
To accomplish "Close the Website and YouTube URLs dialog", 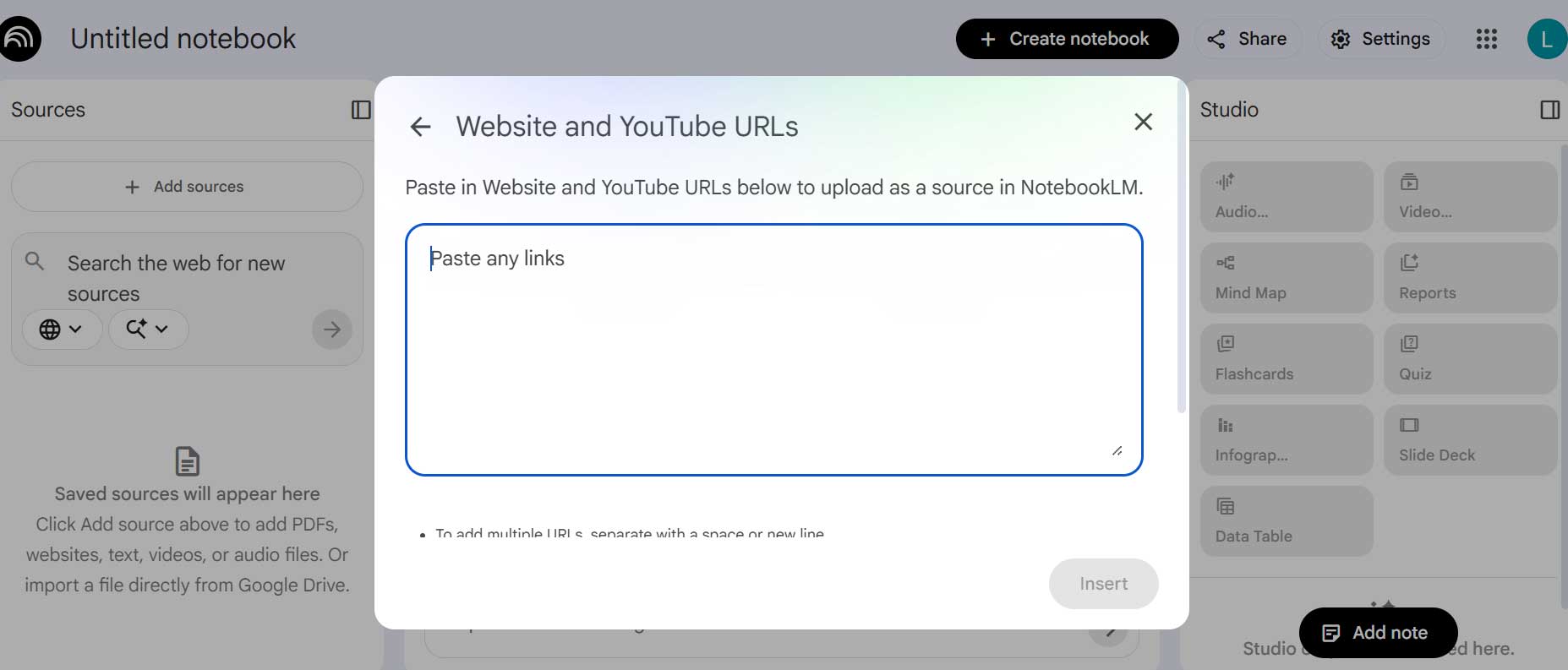I will [x=1143, y=122].
